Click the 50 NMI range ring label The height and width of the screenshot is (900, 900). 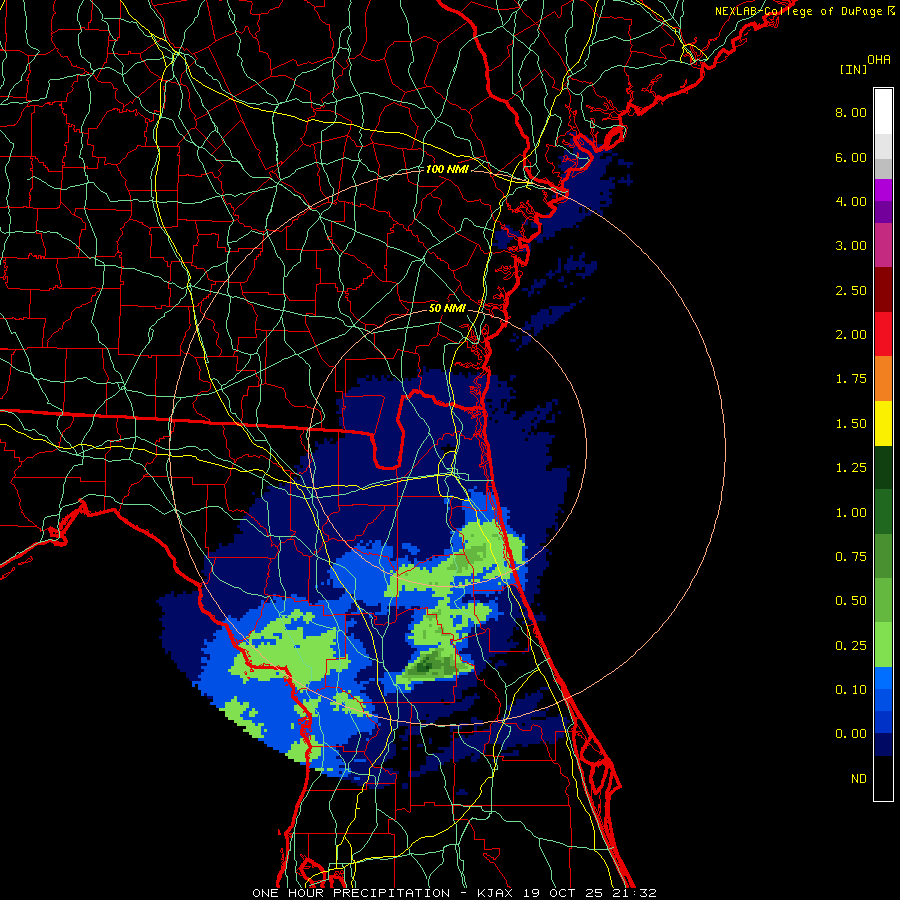[x=447, y=308]
